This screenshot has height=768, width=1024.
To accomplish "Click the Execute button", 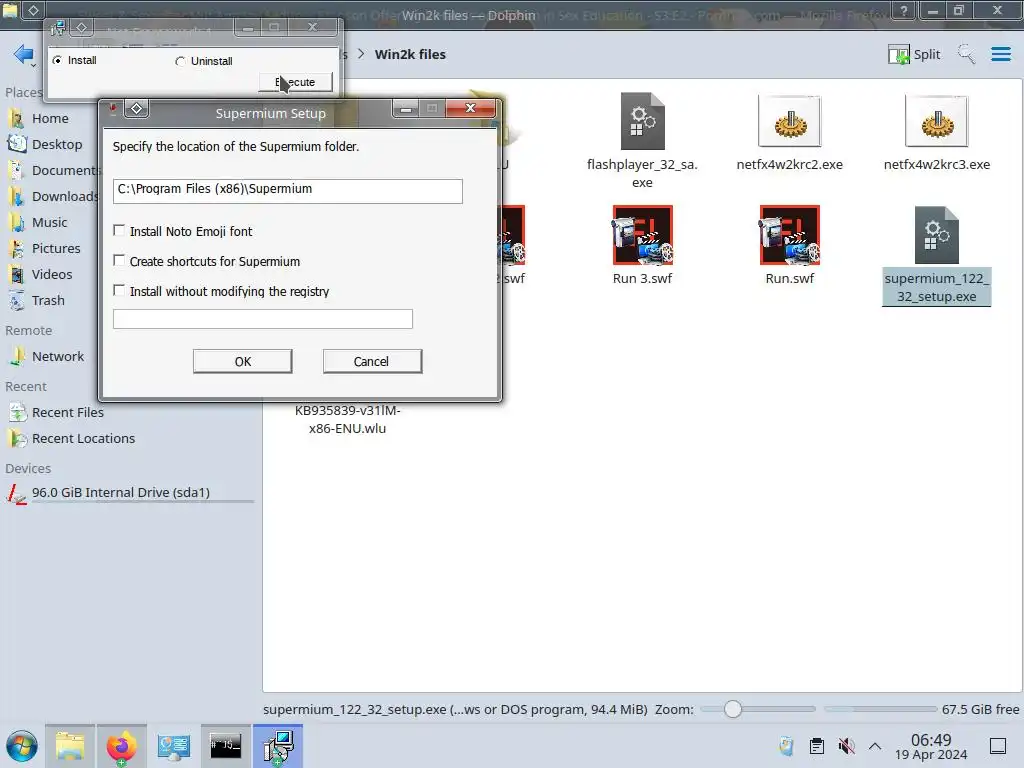I will 295,82.
